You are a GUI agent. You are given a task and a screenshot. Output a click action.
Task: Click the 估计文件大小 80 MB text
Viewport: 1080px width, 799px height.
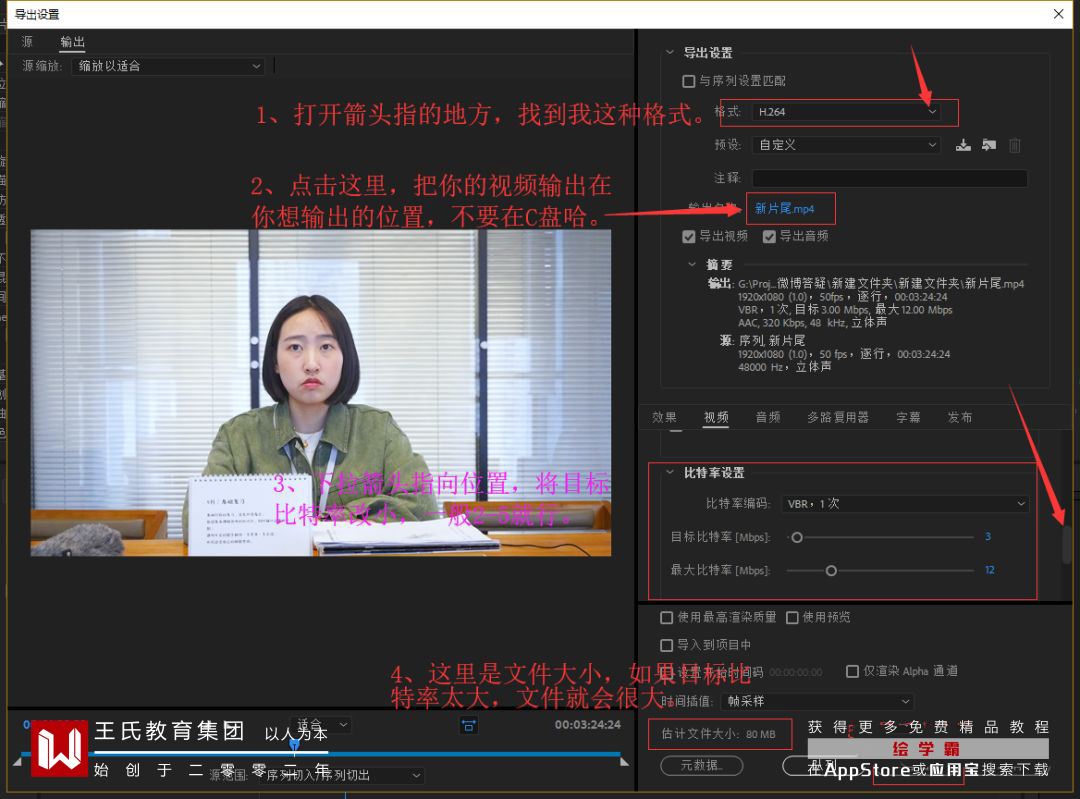pyautogui.click(x=718, y=734)
